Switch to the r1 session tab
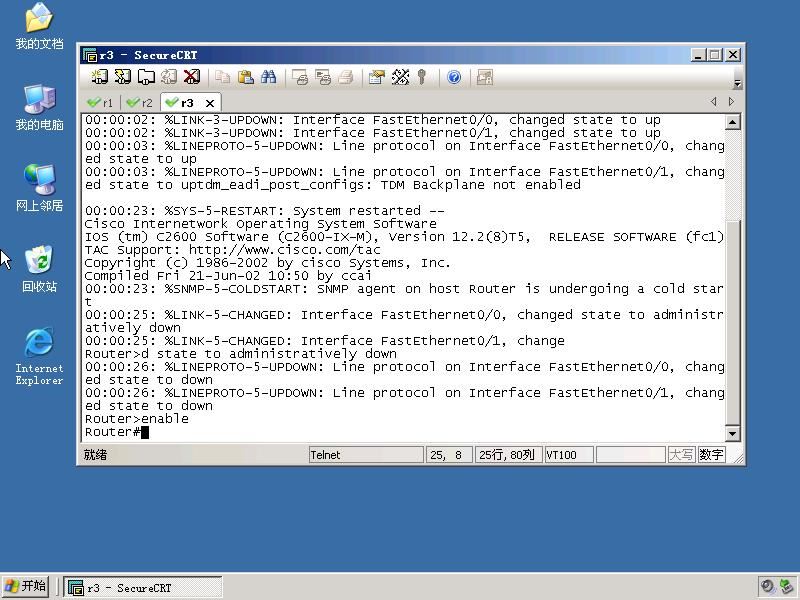This screenshot has height=600, width=800. 101,103
